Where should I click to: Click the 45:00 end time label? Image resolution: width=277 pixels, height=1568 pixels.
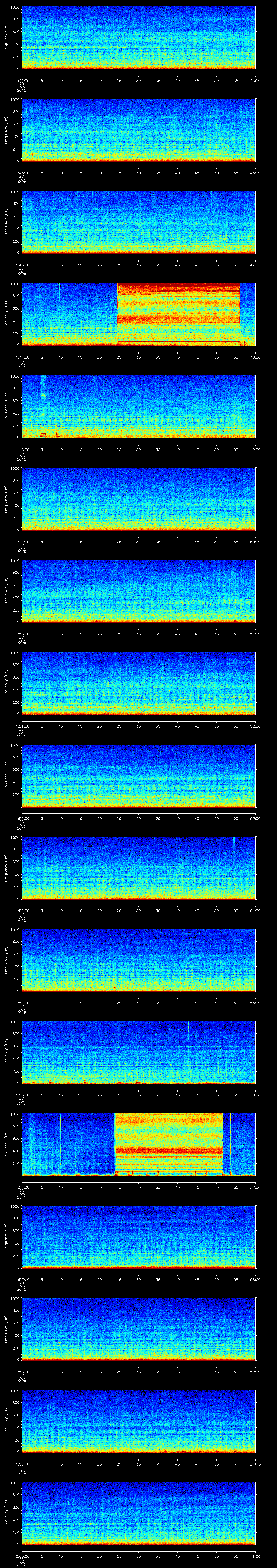256,80
